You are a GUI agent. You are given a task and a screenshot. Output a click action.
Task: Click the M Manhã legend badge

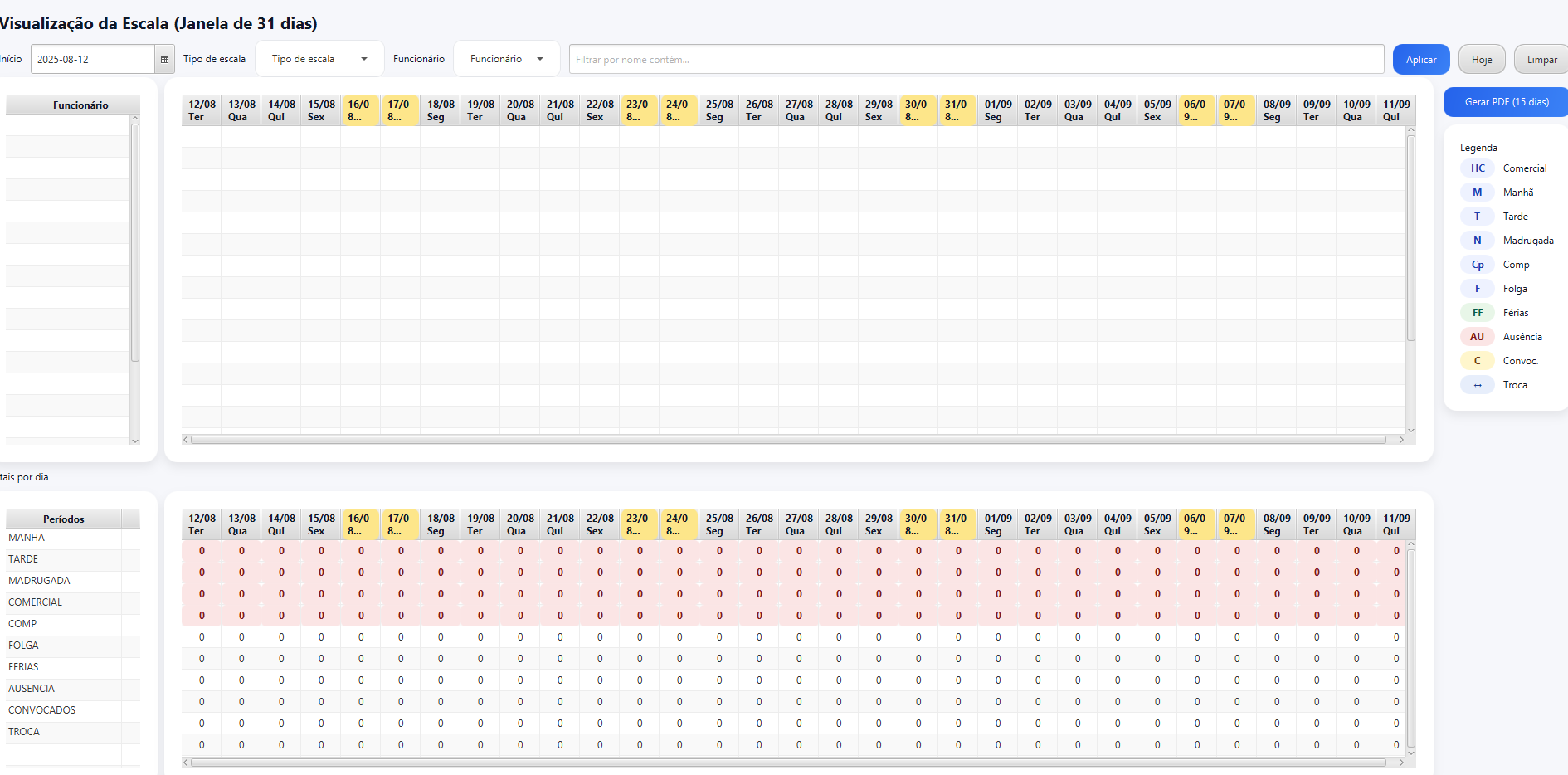click(x=1477, y=193)
